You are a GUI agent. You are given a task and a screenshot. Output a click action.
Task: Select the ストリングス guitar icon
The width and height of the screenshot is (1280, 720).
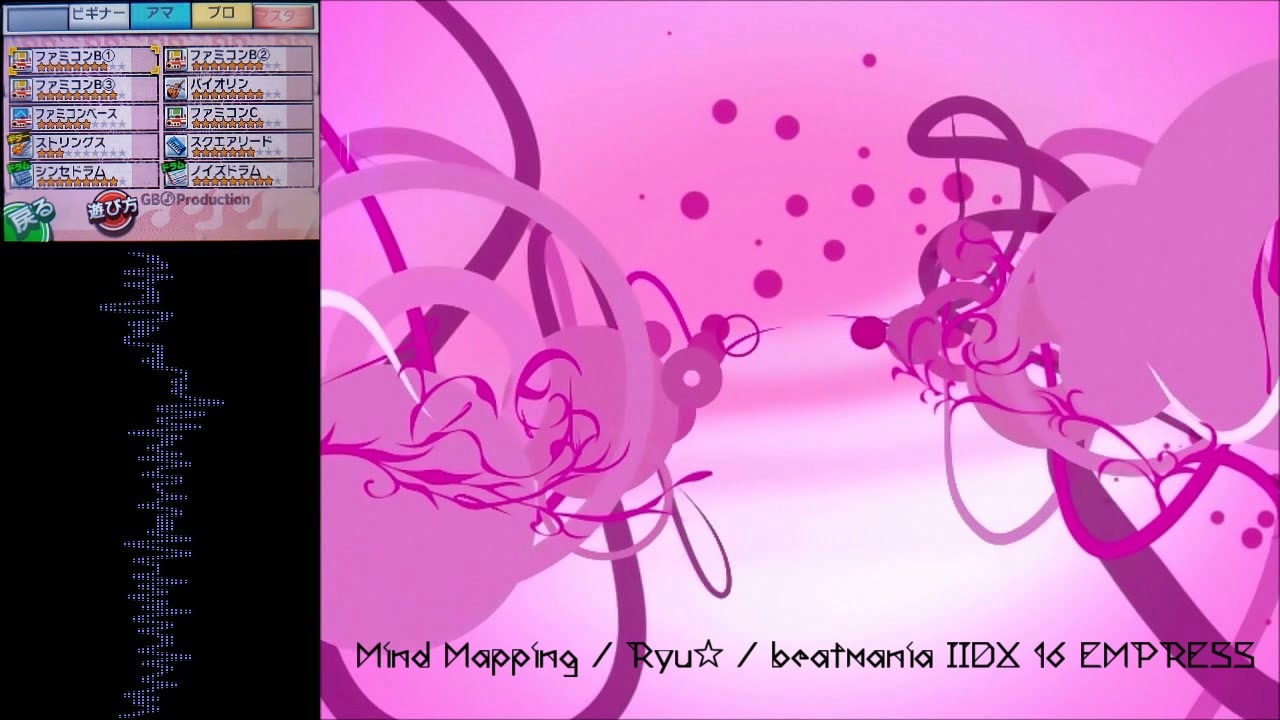tap(21, 146)
